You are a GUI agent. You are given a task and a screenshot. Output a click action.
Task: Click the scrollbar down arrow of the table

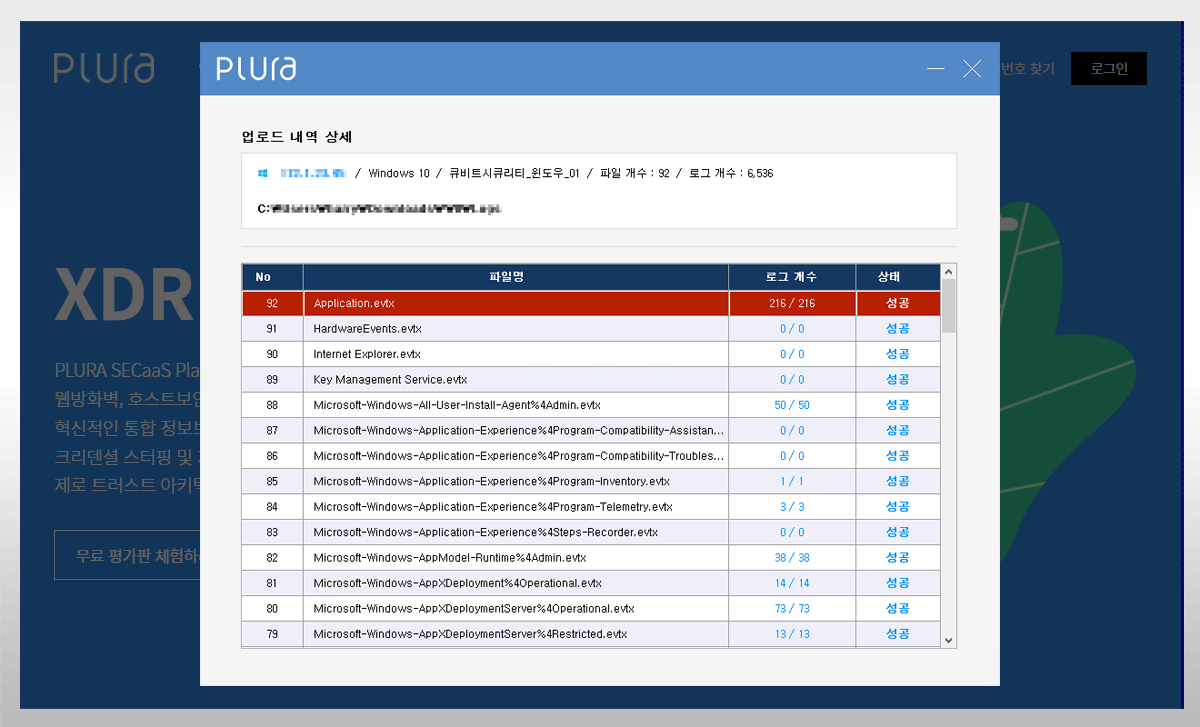click(949, 640)
